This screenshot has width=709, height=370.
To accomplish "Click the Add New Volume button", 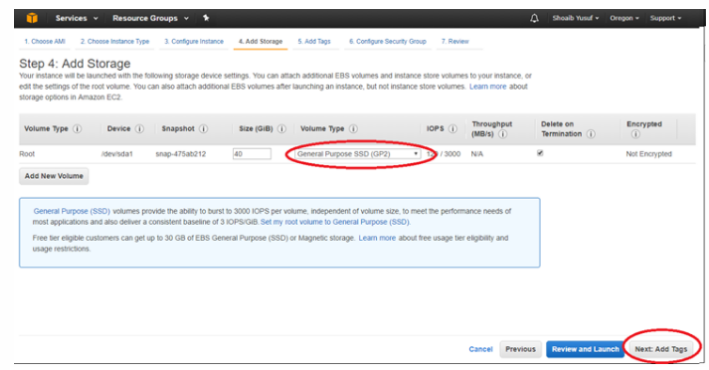I will (x=54, y=176).
